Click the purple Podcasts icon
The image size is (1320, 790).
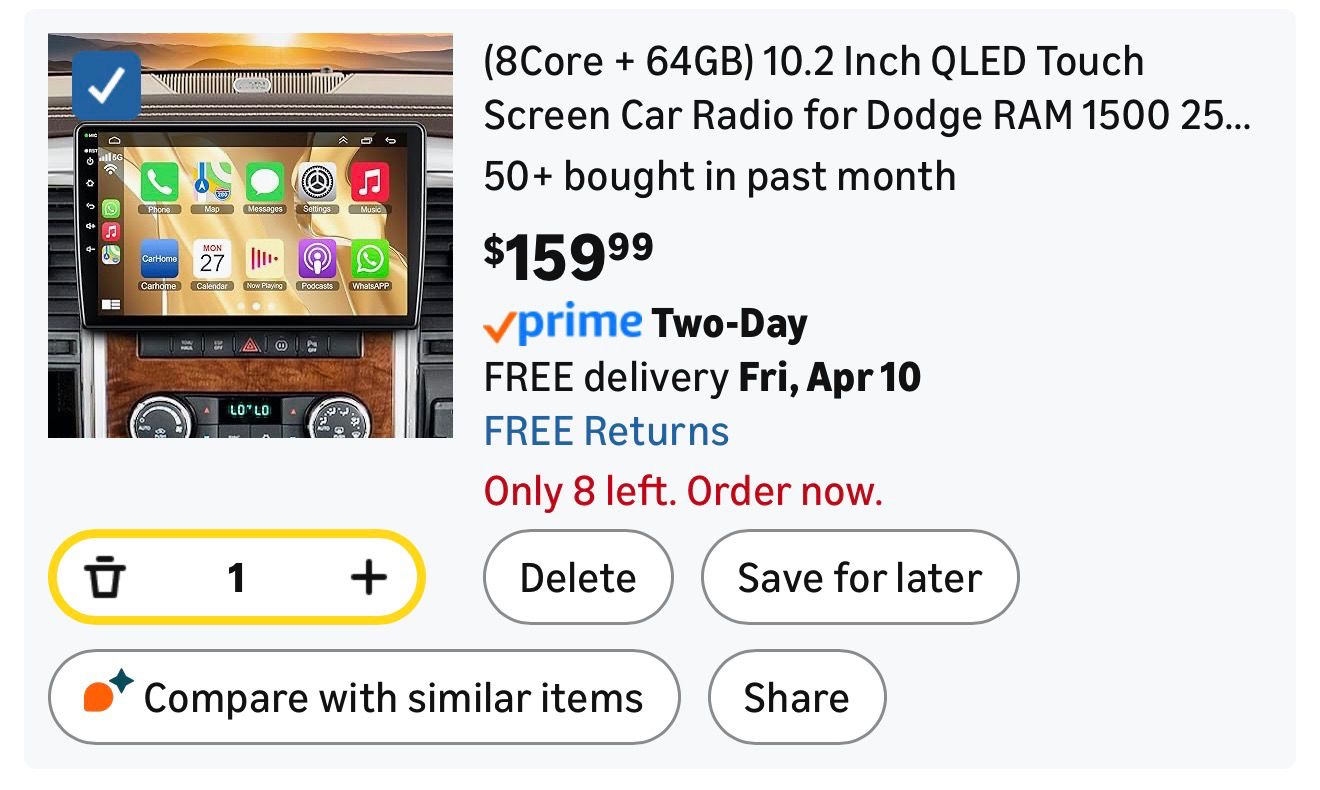coord(317,260)
